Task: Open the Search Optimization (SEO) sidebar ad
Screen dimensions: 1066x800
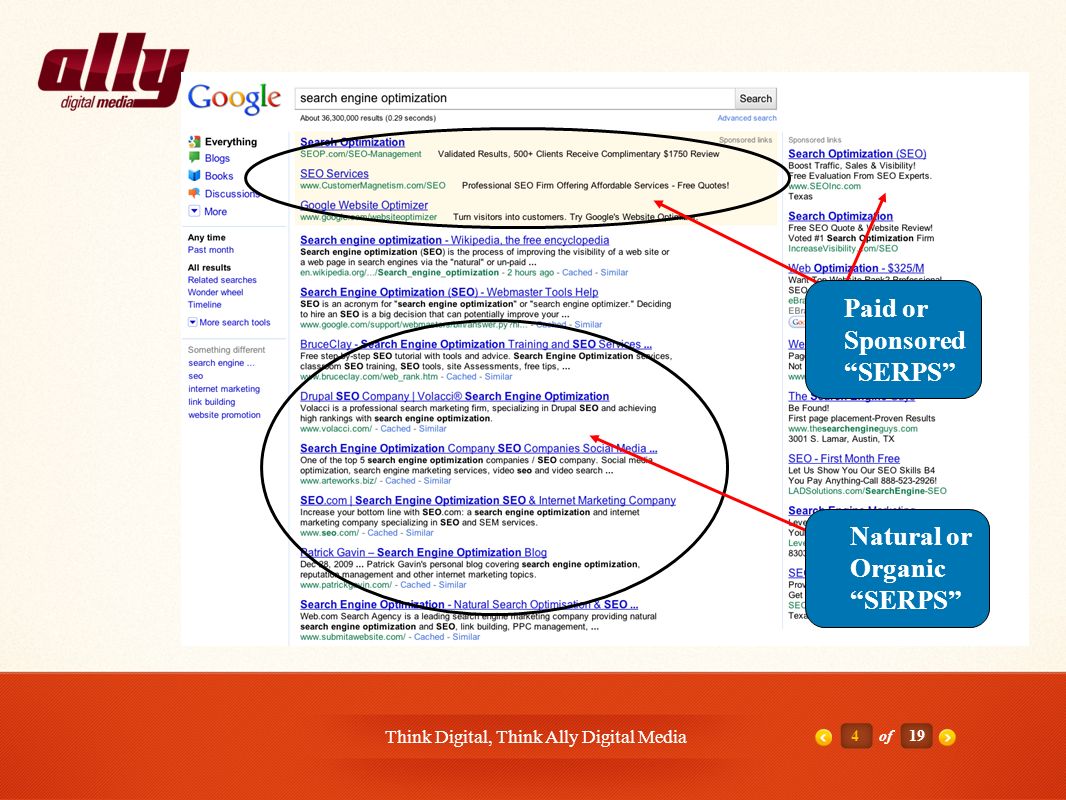Action: pos(857,154)
